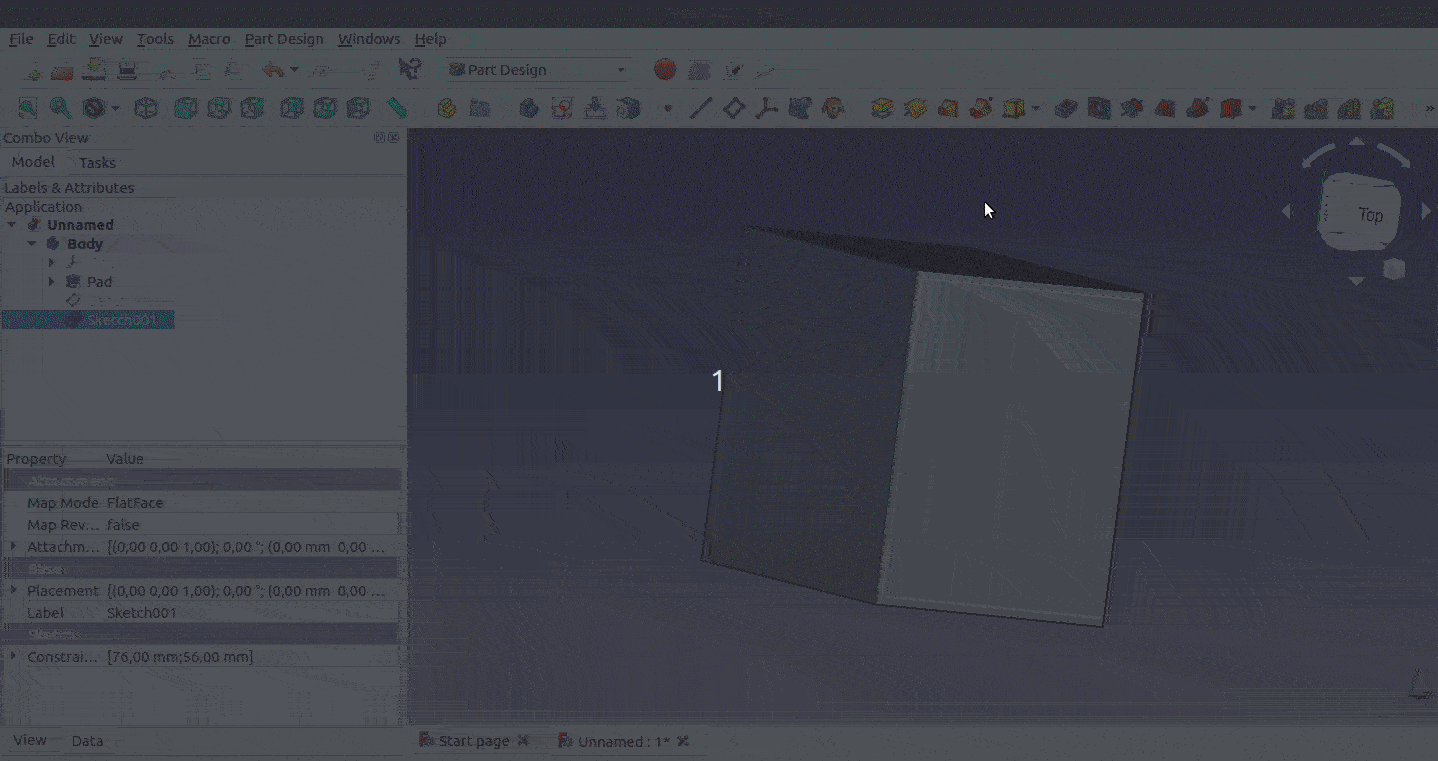Click the Fit Selection magnifier icon
Image resolution: width=1438 pixels, height=761 pixels.
click(61, 108)
